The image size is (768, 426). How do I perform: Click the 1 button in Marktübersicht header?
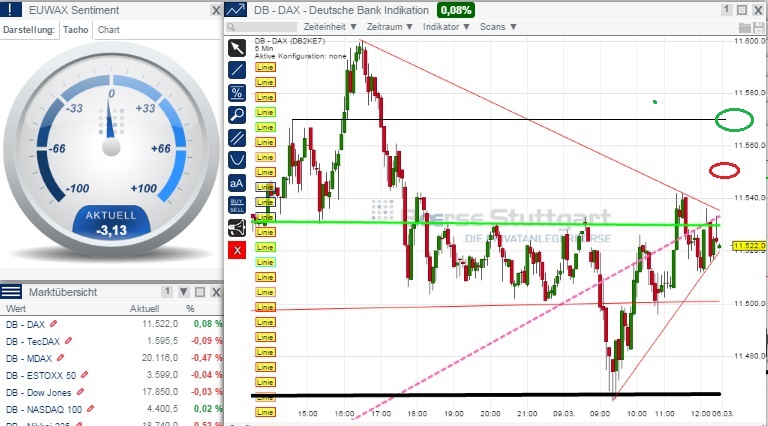point(168,292)
